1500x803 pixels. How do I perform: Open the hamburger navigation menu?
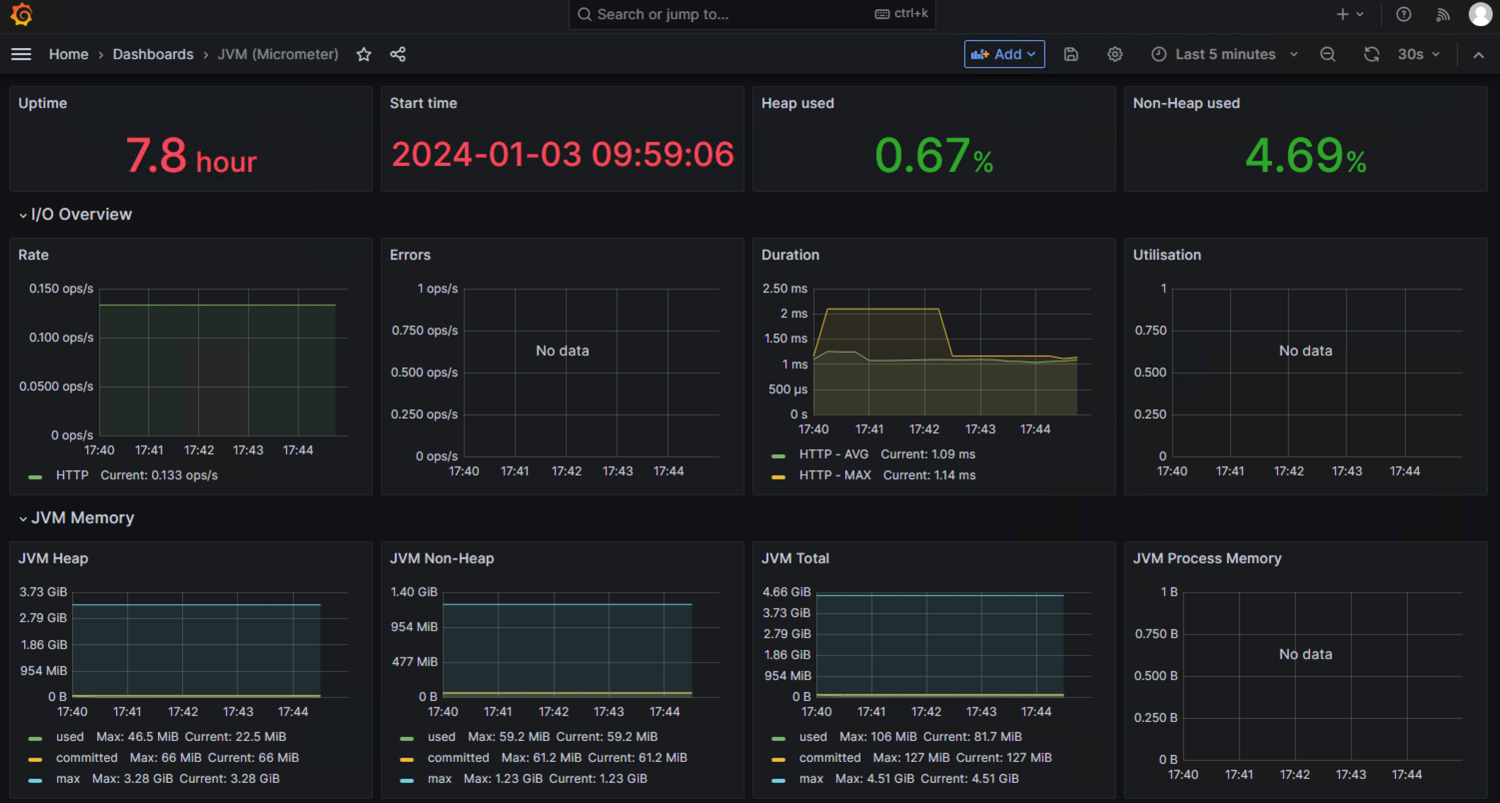coord(21,54)
